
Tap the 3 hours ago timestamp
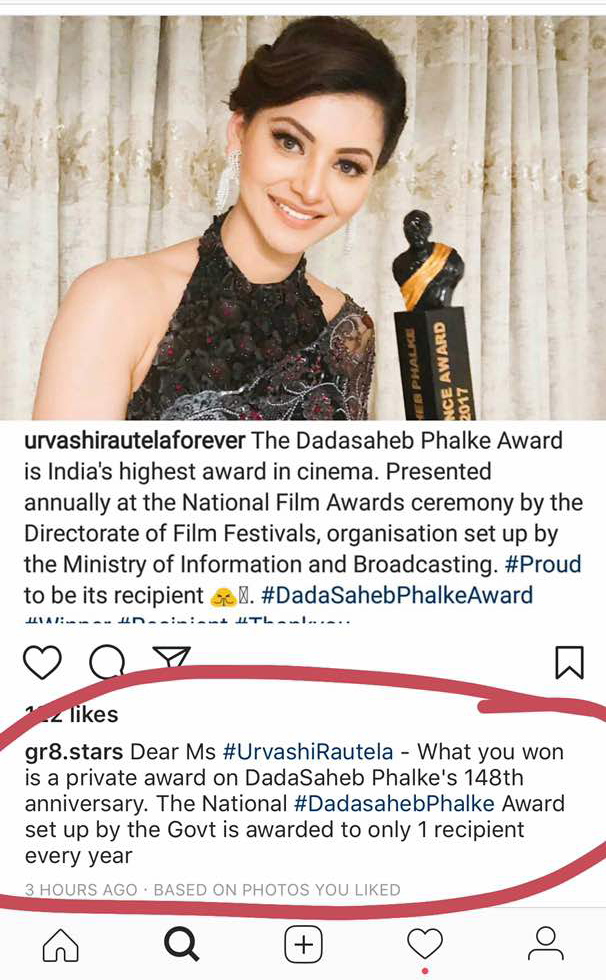coord(81,889)
